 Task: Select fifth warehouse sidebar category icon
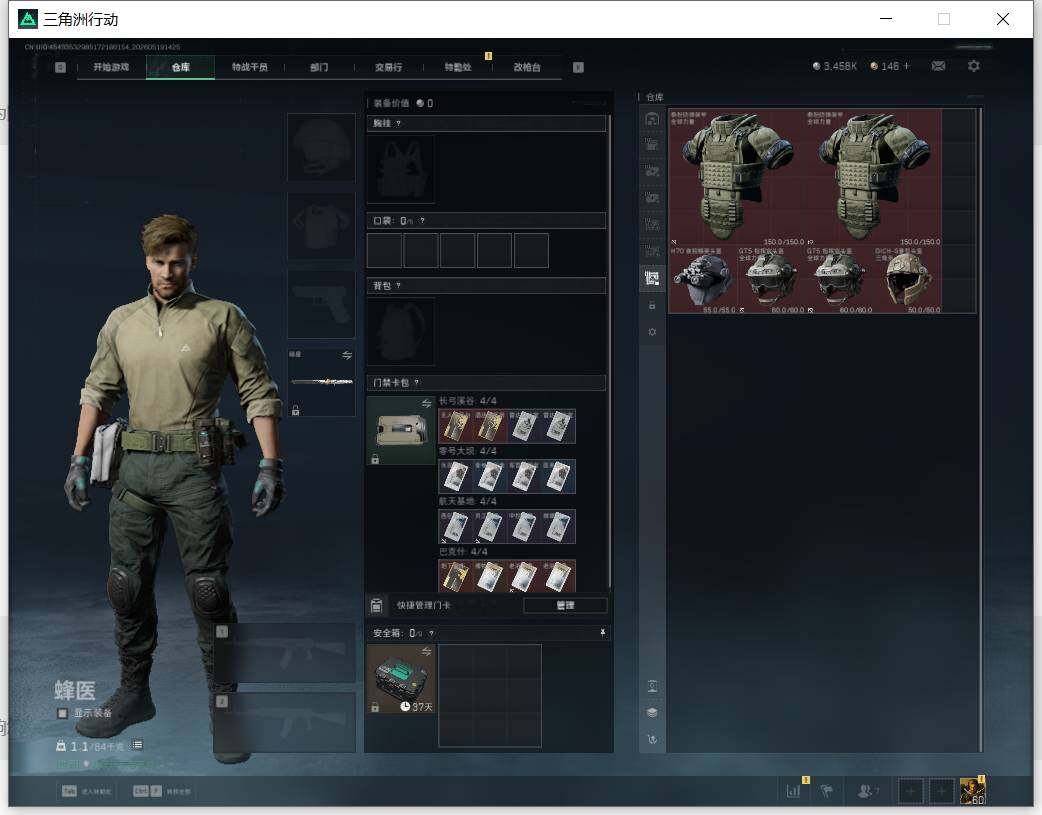pyautogui.click(x=652, y=225)
